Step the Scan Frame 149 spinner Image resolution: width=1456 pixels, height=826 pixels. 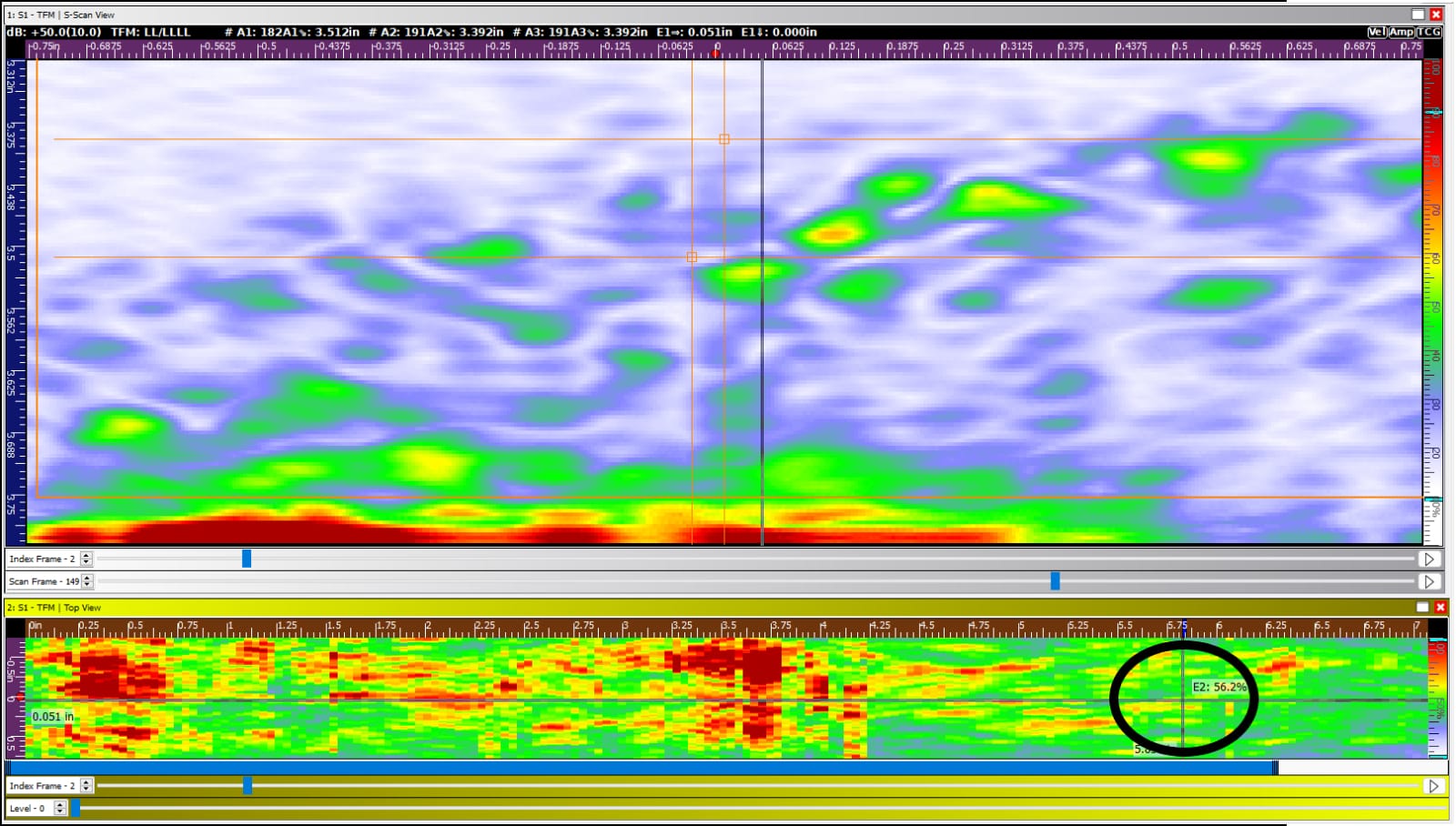click(x=87, y=581)
